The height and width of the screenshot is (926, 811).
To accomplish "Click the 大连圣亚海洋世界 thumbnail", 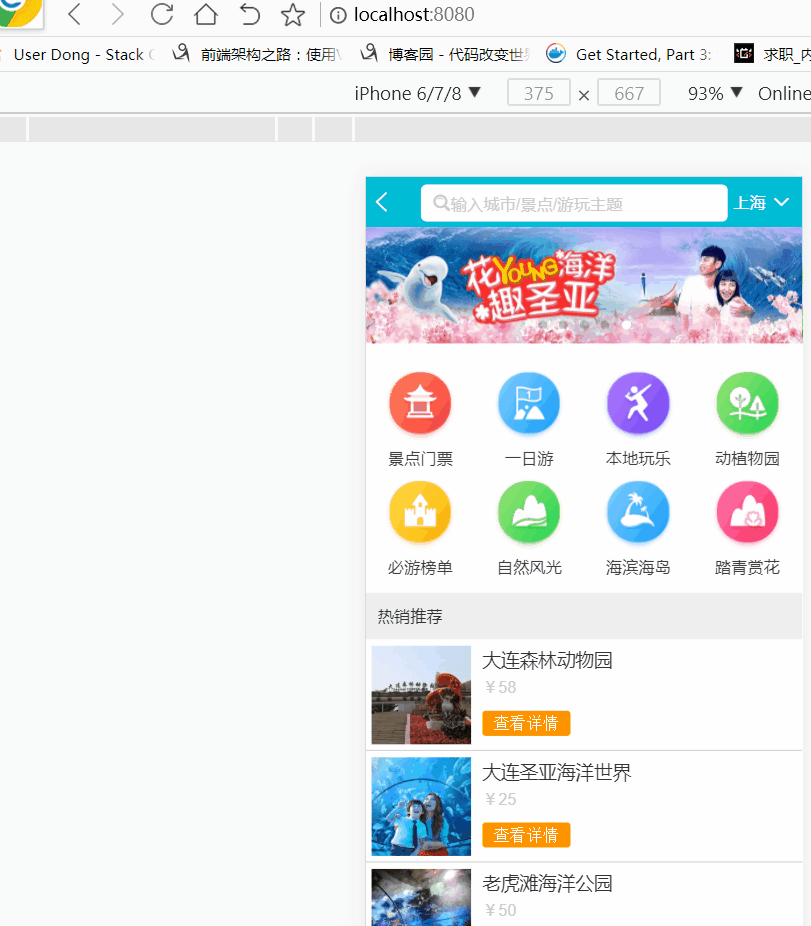I will 421,807.
